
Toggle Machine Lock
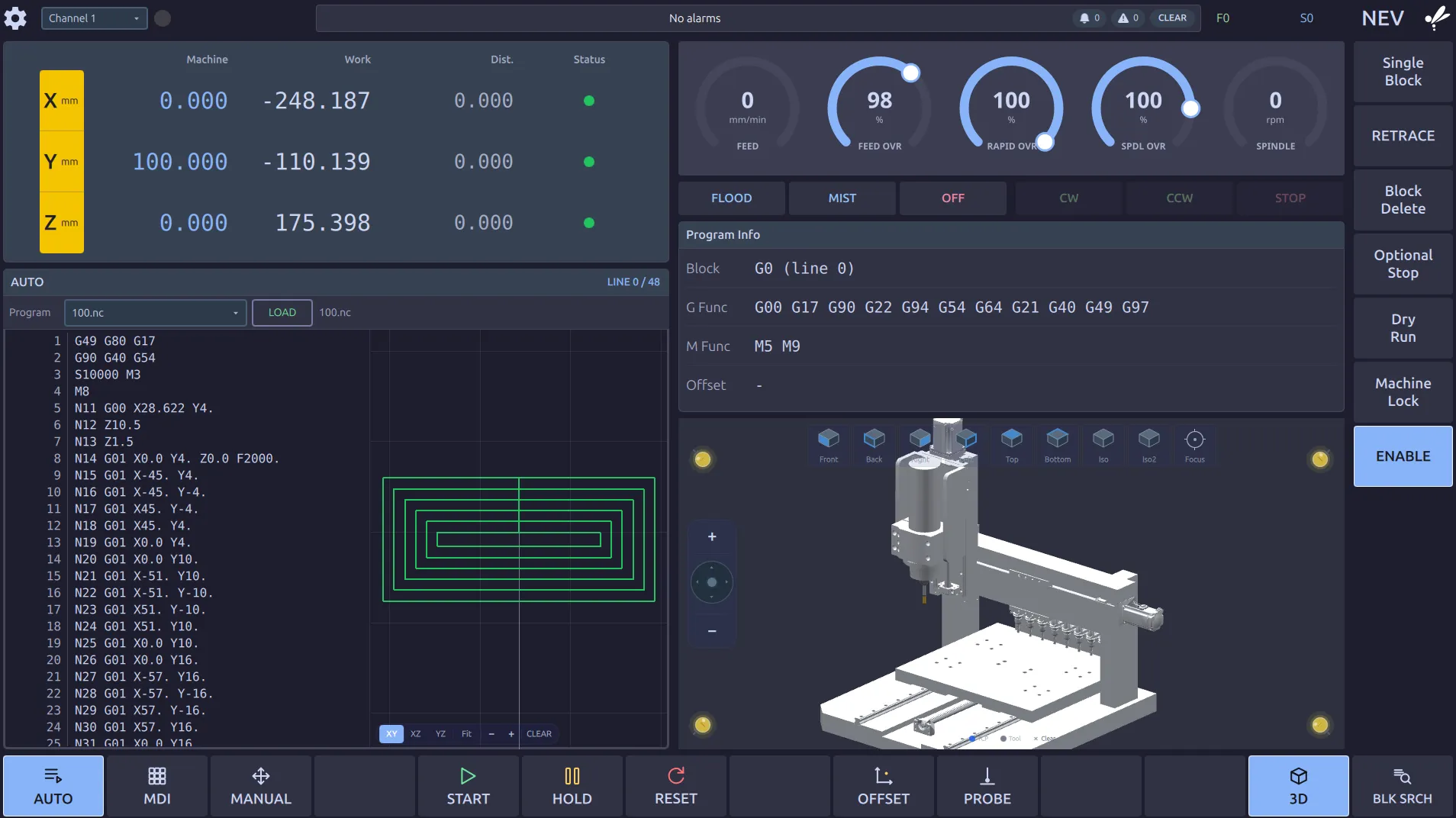pyautogui.click(x=1403, y=392)
